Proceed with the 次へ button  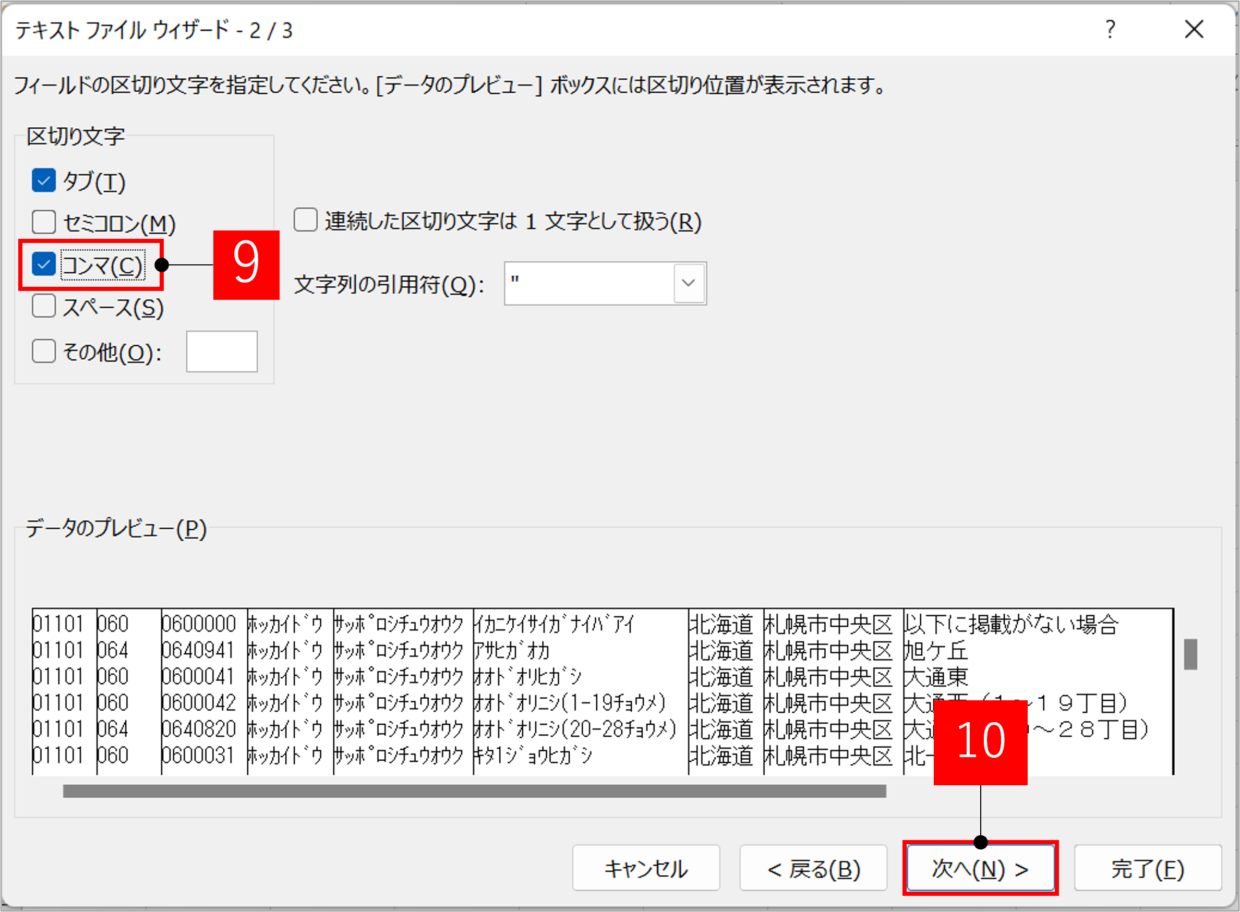point(980,868)
